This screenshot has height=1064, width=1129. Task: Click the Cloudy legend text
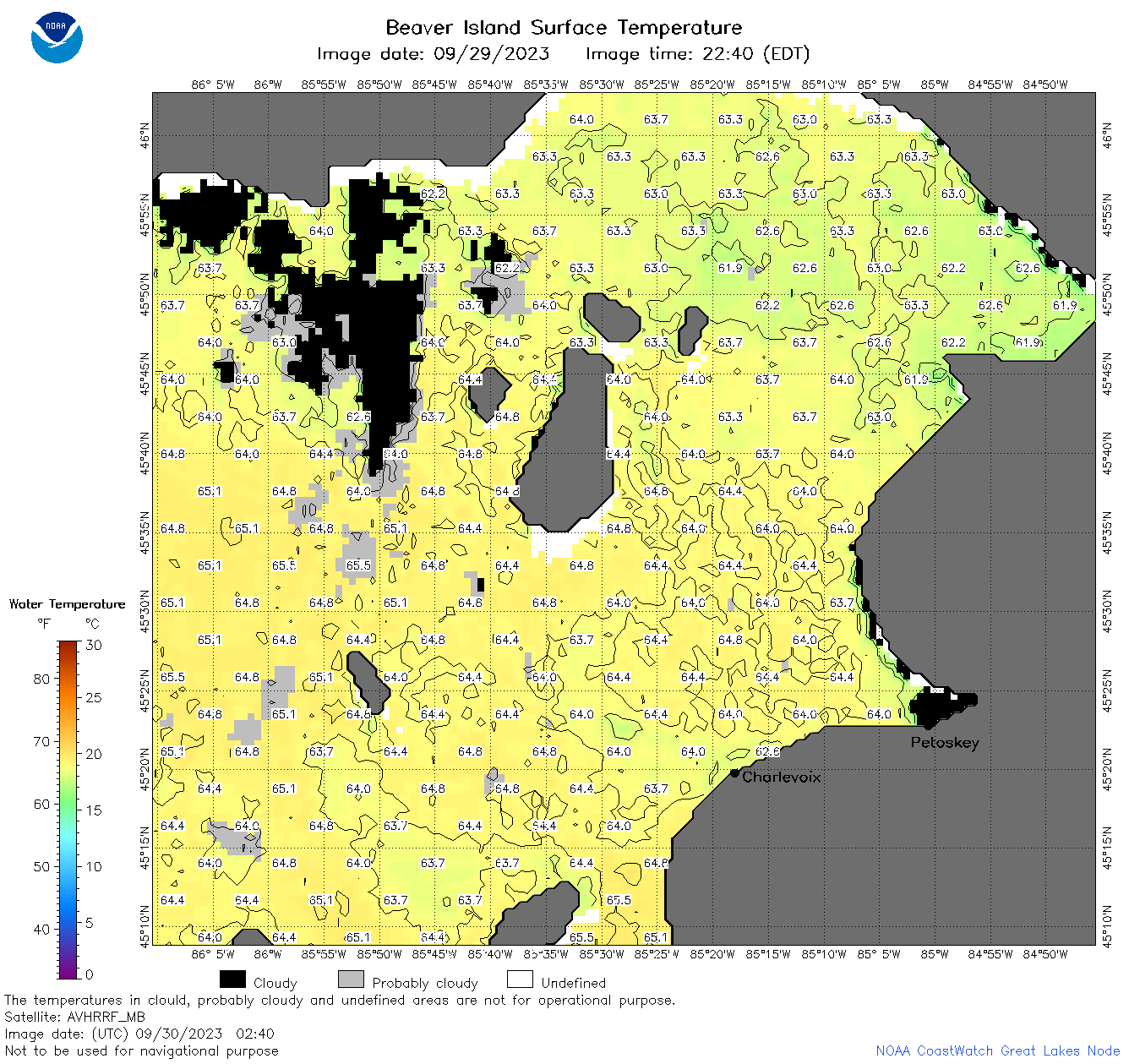(275, 984)
